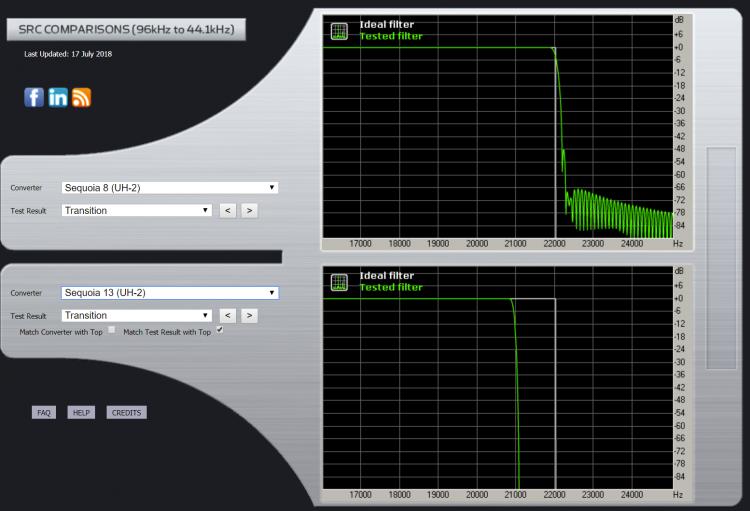Open the Facebook icon link
The height and width of the screenshot is (511, 750).
point(34,98)
